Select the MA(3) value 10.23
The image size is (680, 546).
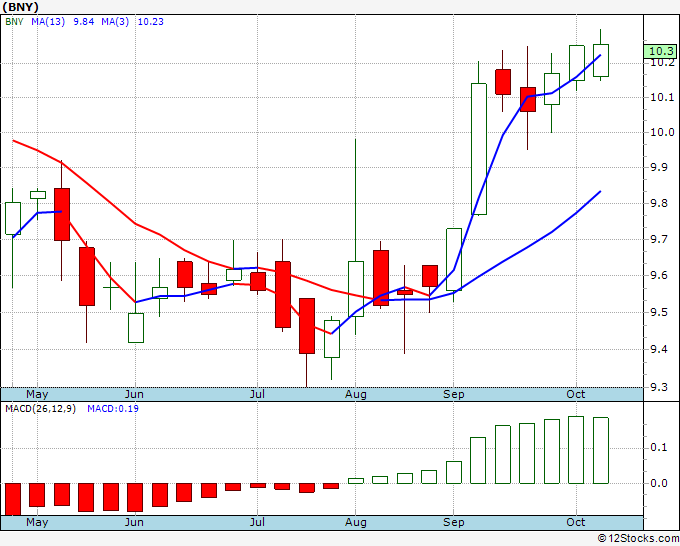(x=150, y=22)
